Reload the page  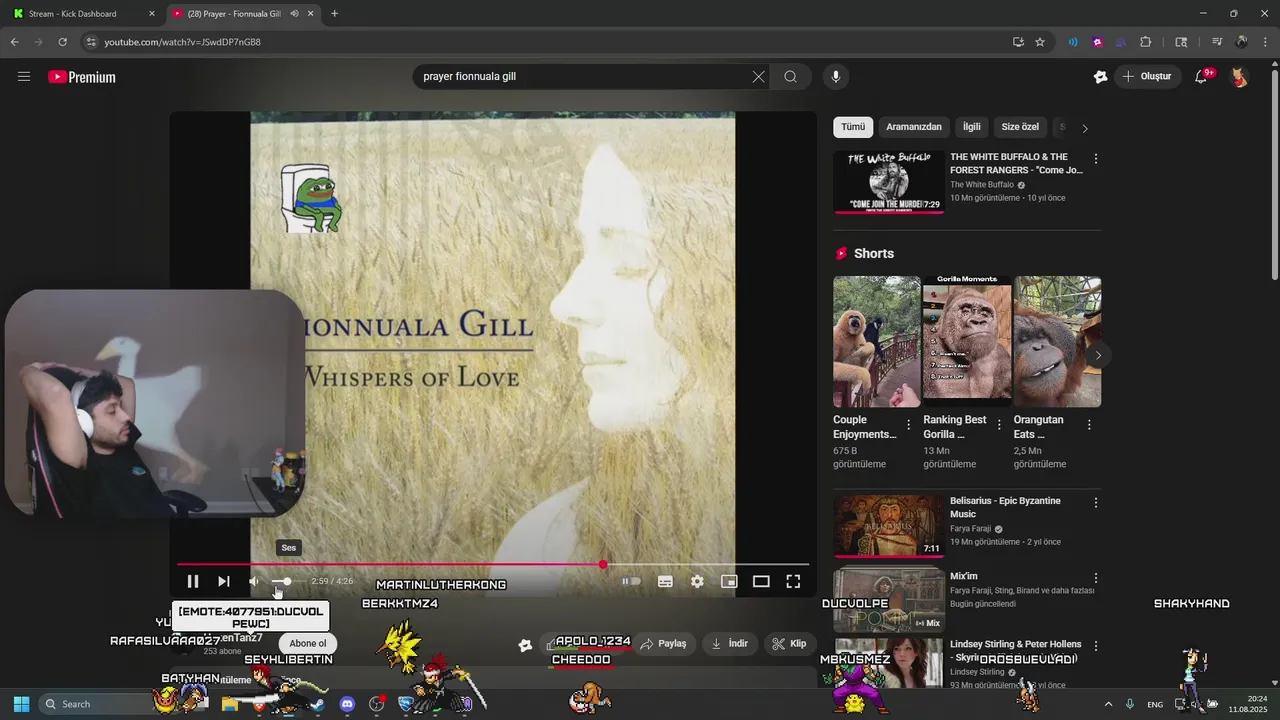[x=62, y=42]
